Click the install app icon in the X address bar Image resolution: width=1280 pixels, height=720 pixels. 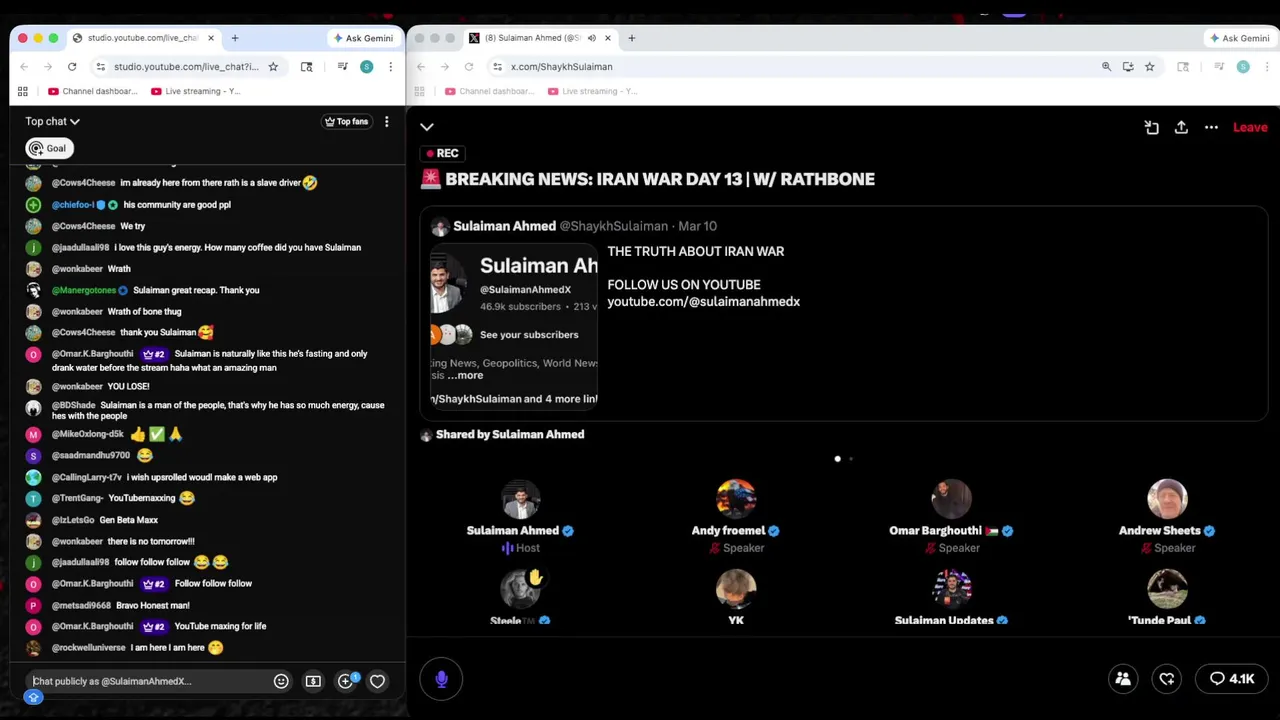[1128, 67]
